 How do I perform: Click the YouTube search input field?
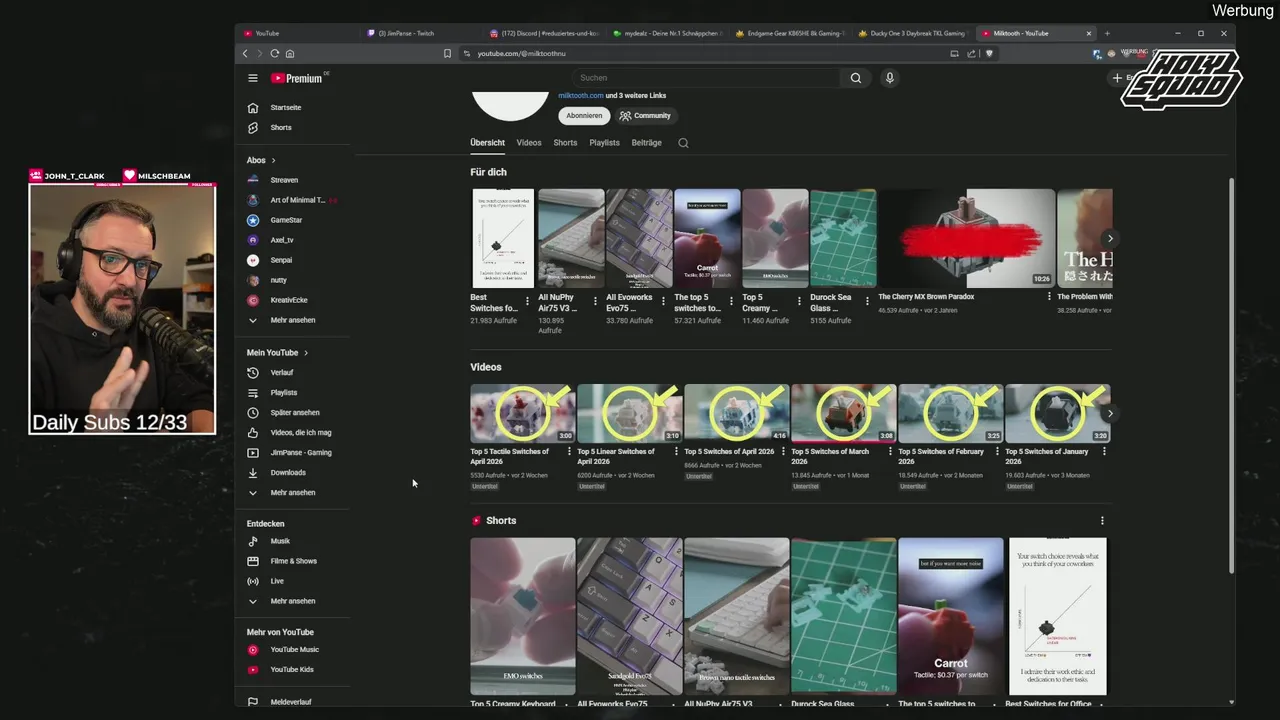[x=705, y=78]
